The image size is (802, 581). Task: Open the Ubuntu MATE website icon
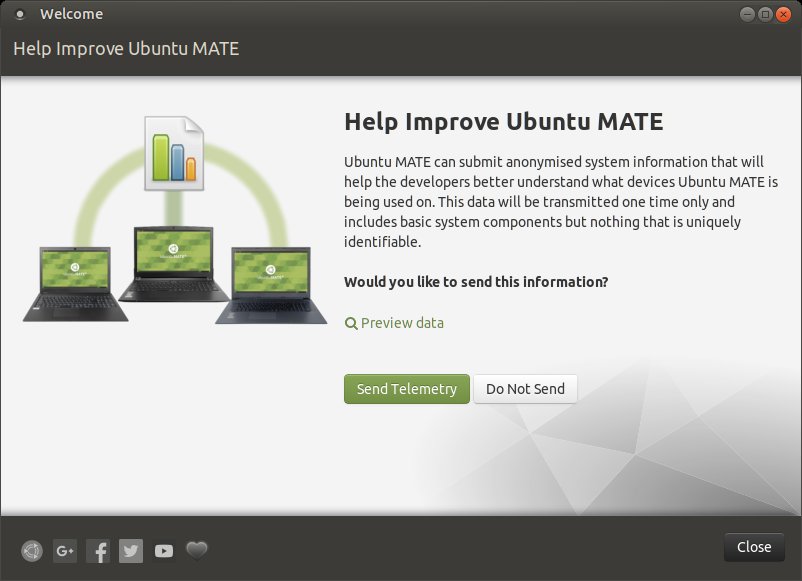coord(32,551)
